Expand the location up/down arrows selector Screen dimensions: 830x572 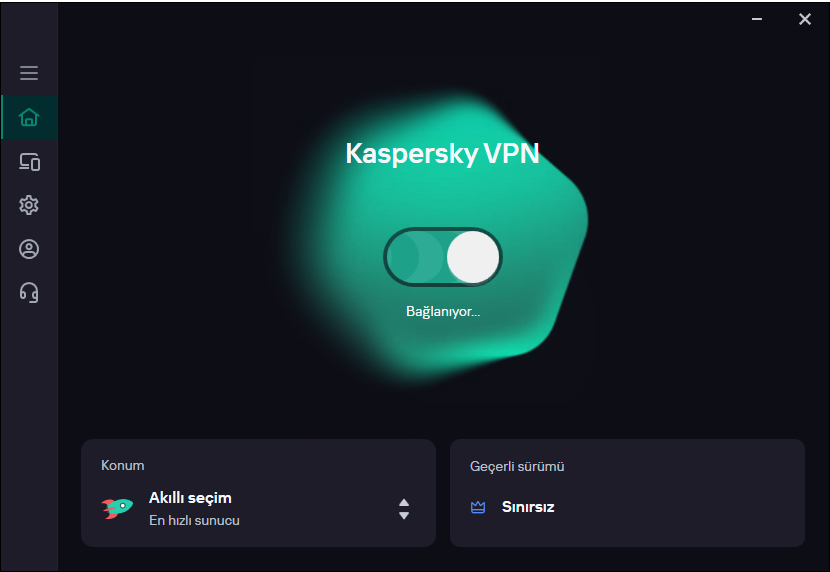404,509
